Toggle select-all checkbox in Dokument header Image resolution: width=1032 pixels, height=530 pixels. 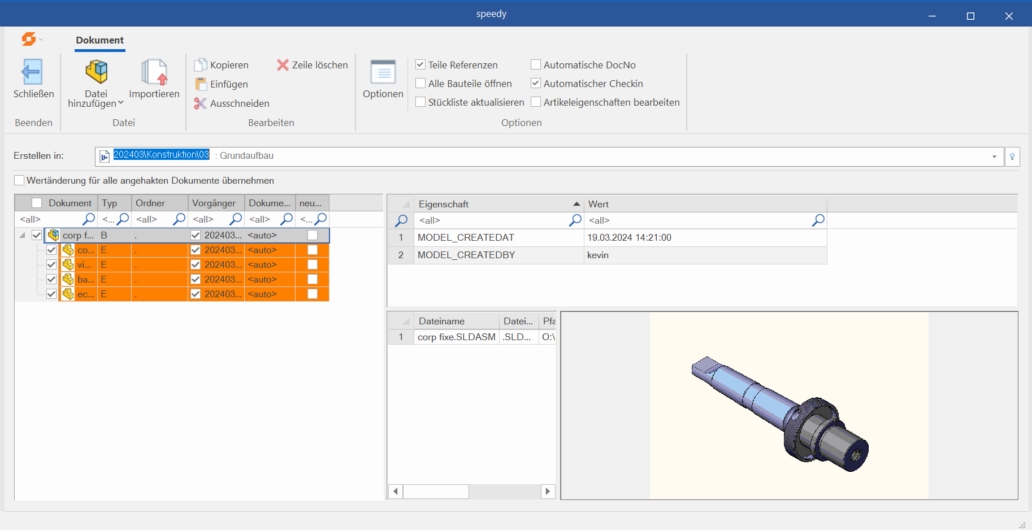37,203
